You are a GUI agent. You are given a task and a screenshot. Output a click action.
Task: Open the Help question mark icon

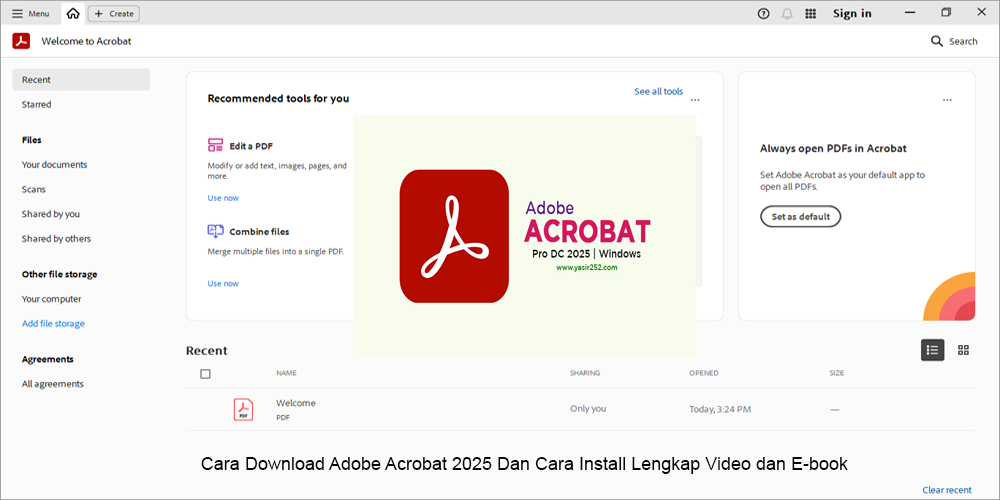(763, 13)
